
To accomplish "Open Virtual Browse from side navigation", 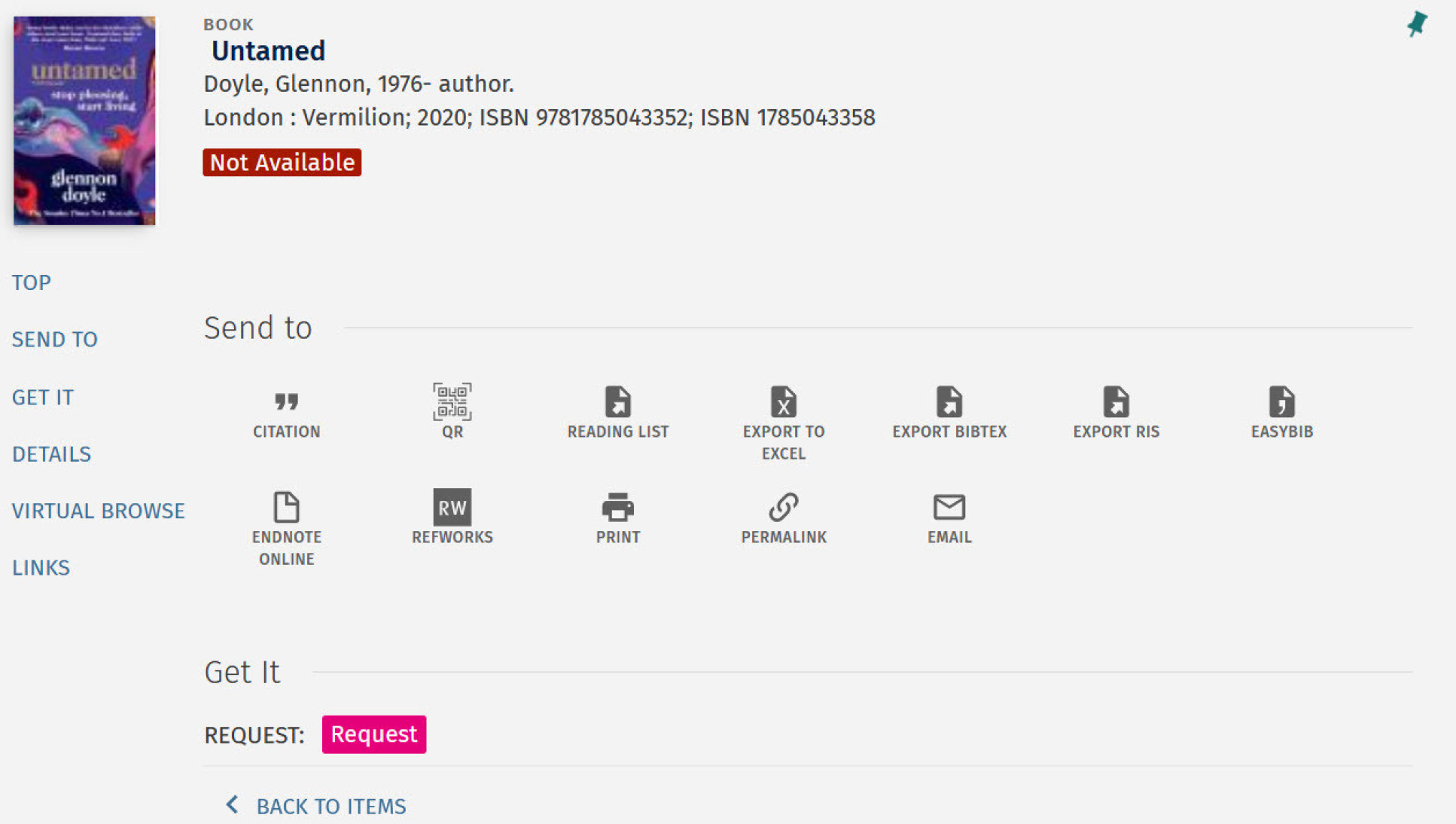I will pyautogui.click(x=98, y=511).
